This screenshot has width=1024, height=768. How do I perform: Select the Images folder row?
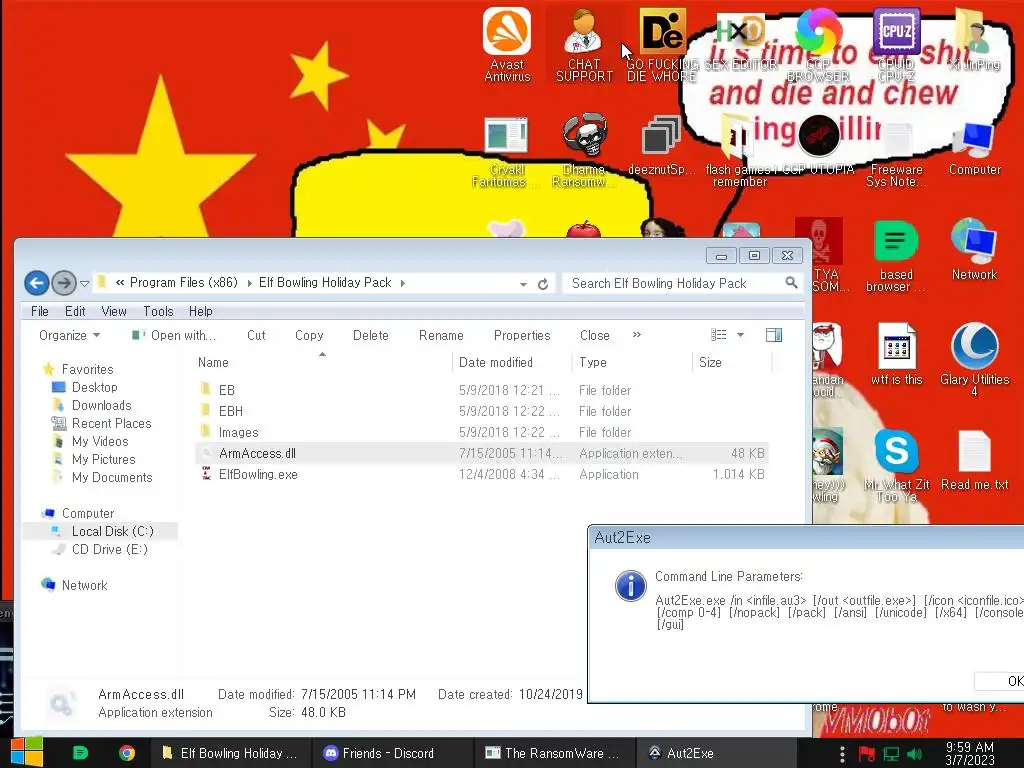pos(482,432)
